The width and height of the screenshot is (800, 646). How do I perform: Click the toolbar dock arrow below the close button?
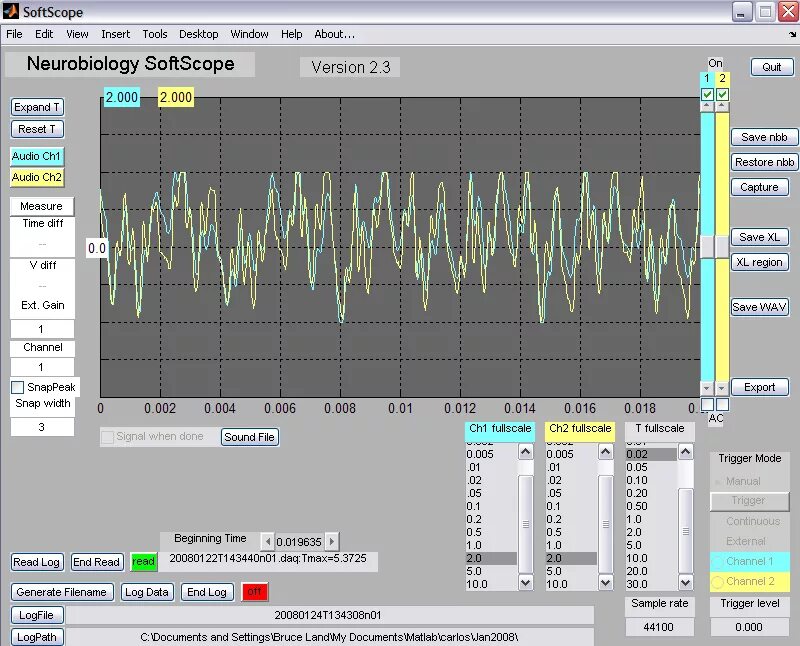(x=792, y=35)
